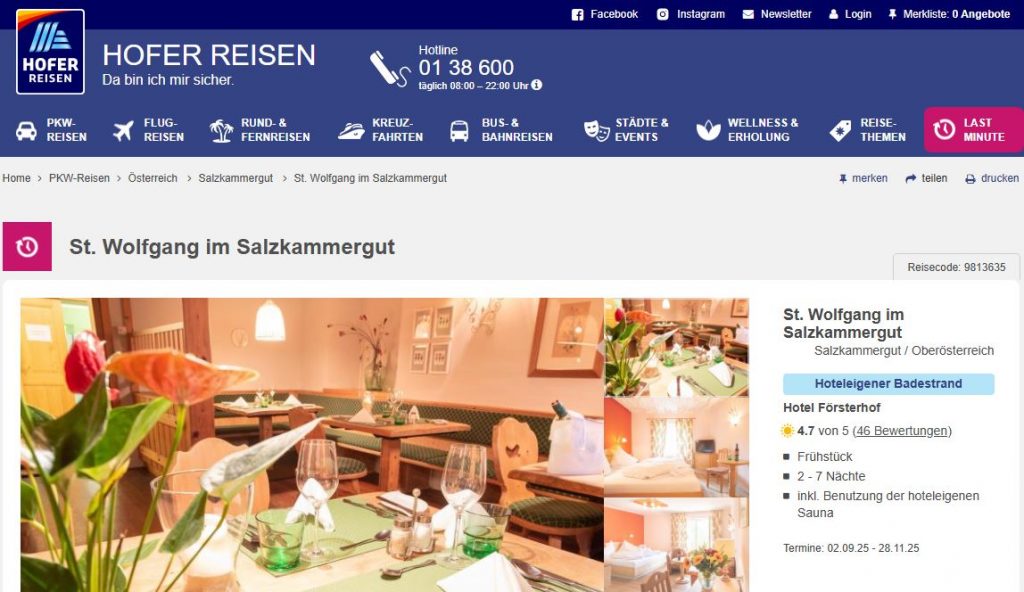Image resolution: width=1024 pixels, height=592 pixels.
Task: Select the middle bedroom thumbnail
Action: point(677,448)
